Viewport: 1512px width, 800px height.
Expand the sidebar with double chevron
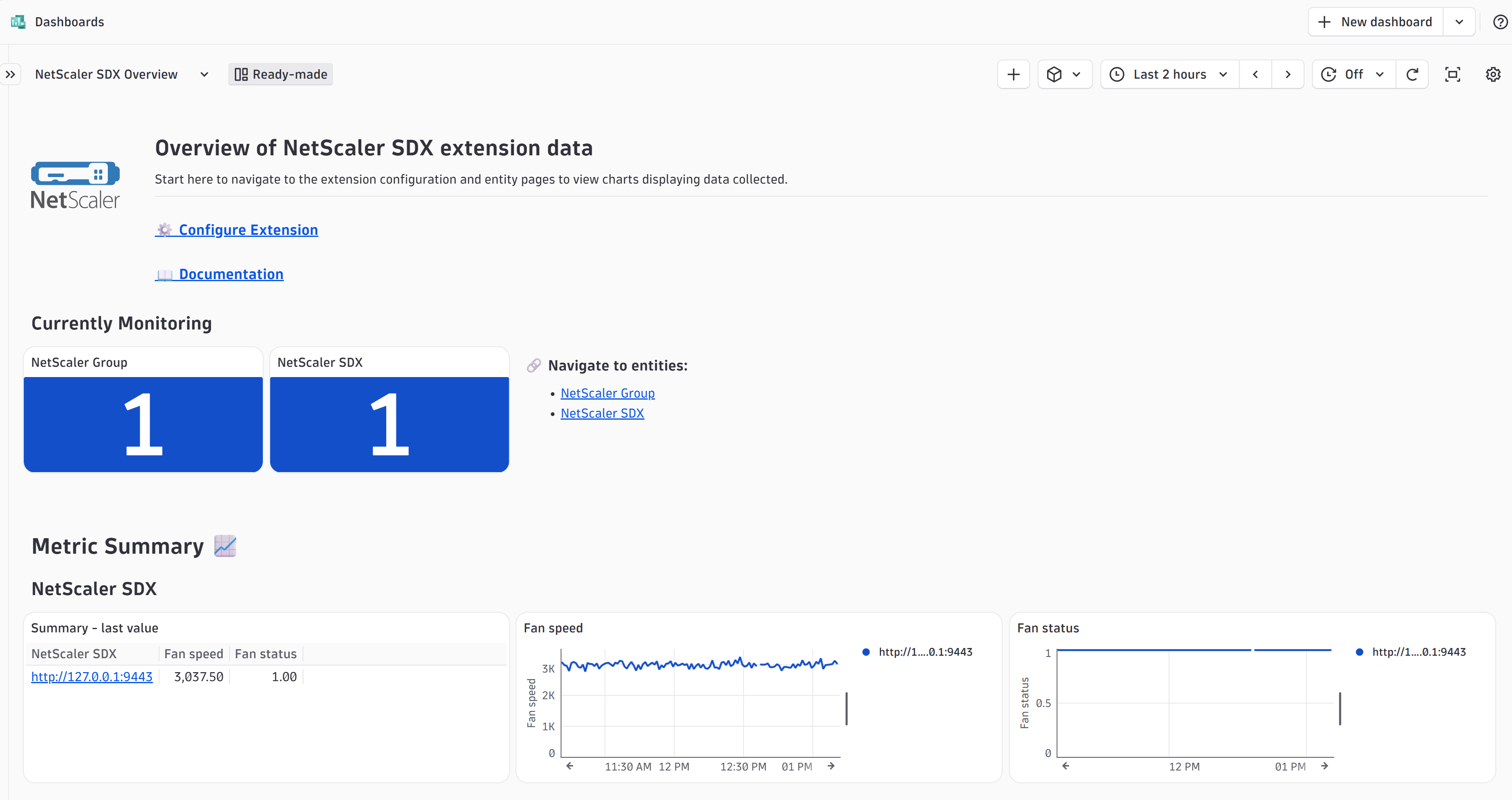click(x=11, y=75)
